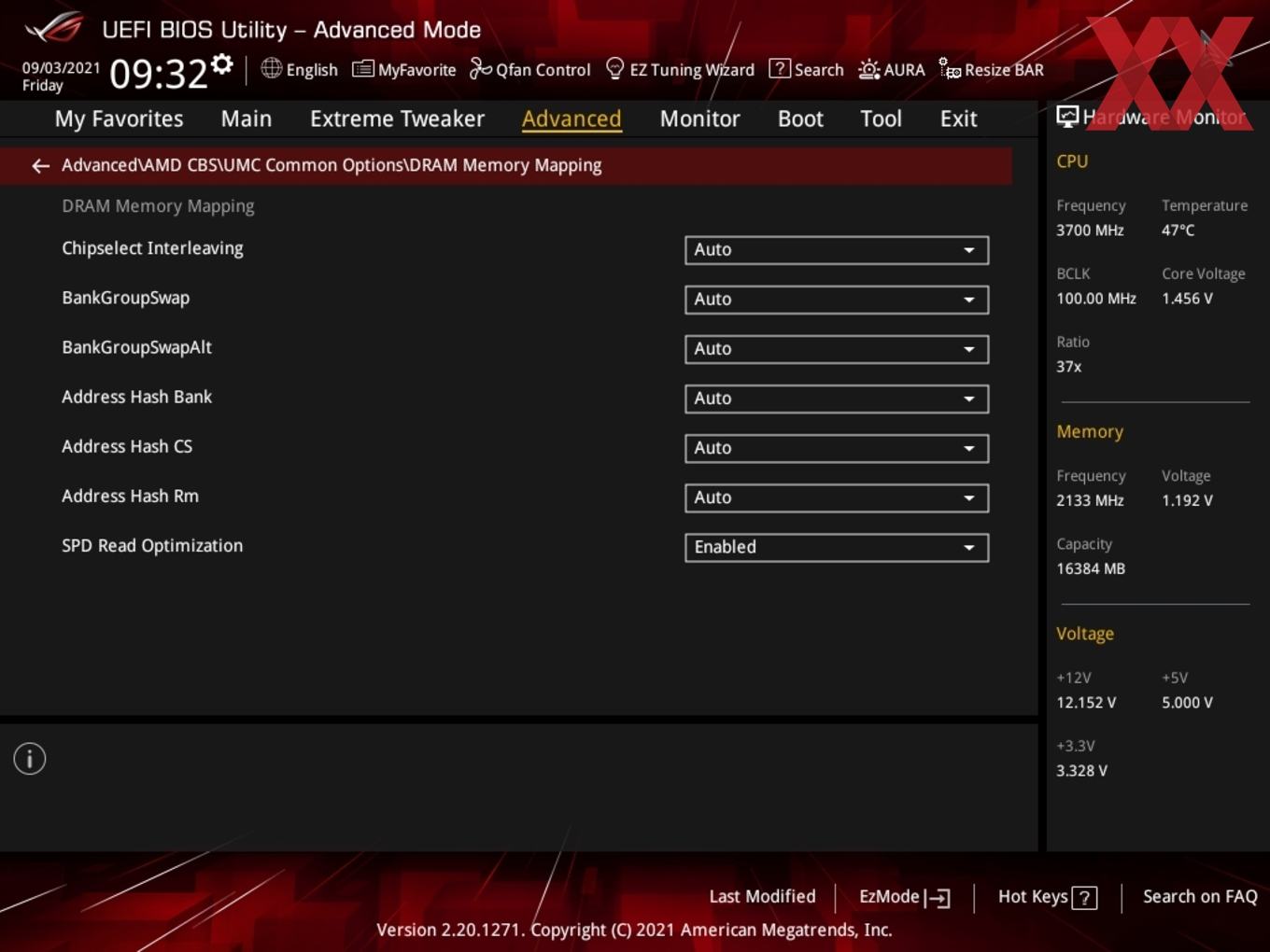Select the BankGroupSwap label
The width and height of the screenshot is (1270, 952).
tap(125, 298)
